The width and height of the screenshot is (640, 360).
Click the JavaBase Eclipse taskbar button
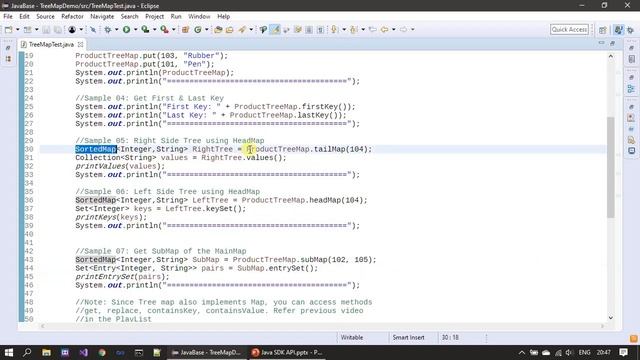pyautogui.click(x=207, y=352)
